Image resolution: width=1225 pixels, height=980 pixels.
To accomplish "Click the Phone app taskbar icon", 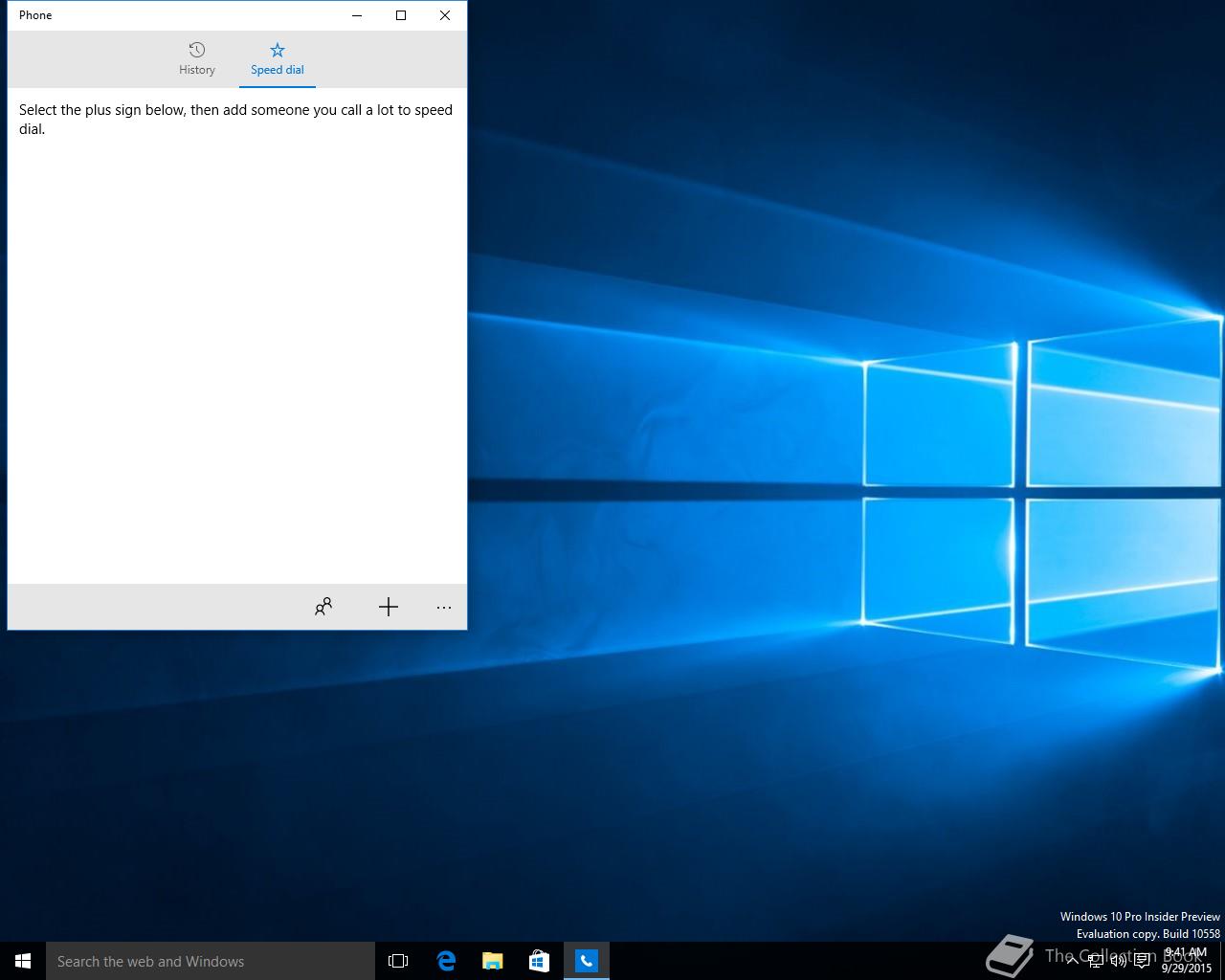I will pyautogui.click(x=586, y=961).
